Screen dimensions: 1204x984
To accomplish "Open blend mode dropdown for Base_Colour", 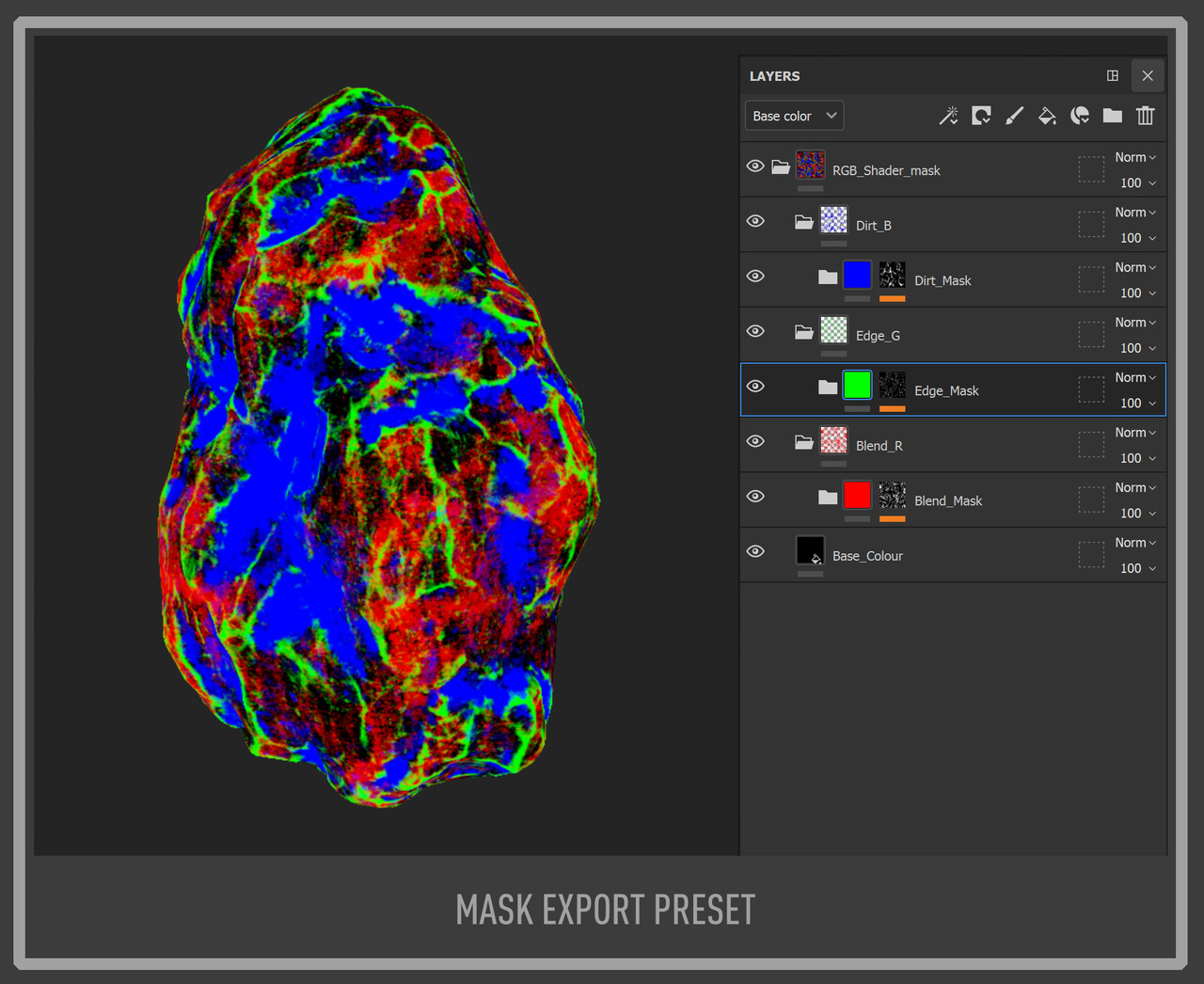I will [1135, 543].
